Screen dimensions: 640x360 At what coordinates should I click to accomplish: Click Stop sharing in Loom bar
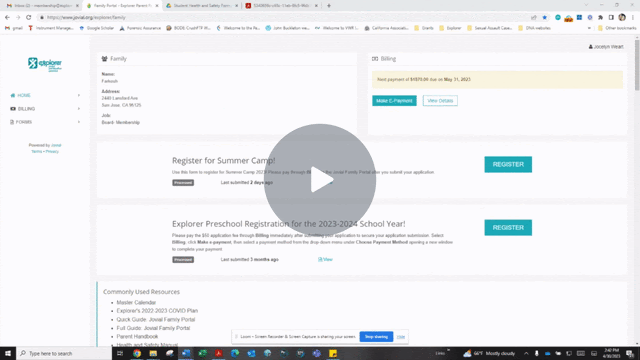point(376,337)
